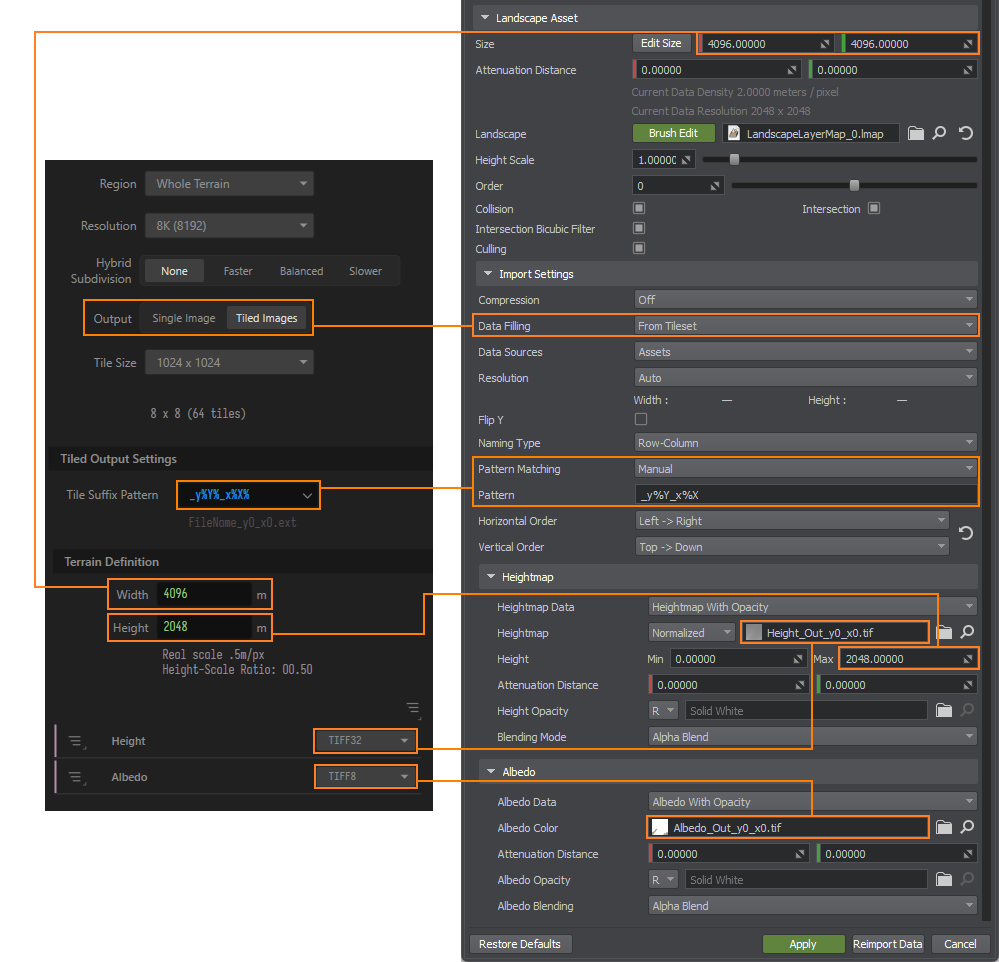Click Terrain Definition Height field 2048
This screenshot has width=999, height=962.
coord(204,627)
